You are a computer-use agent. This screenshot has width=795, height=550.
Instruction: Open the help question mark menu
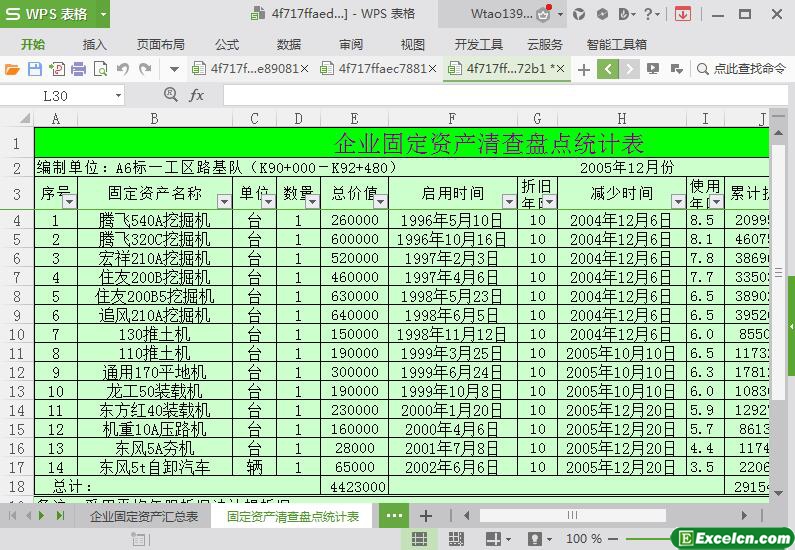point(651,14)
